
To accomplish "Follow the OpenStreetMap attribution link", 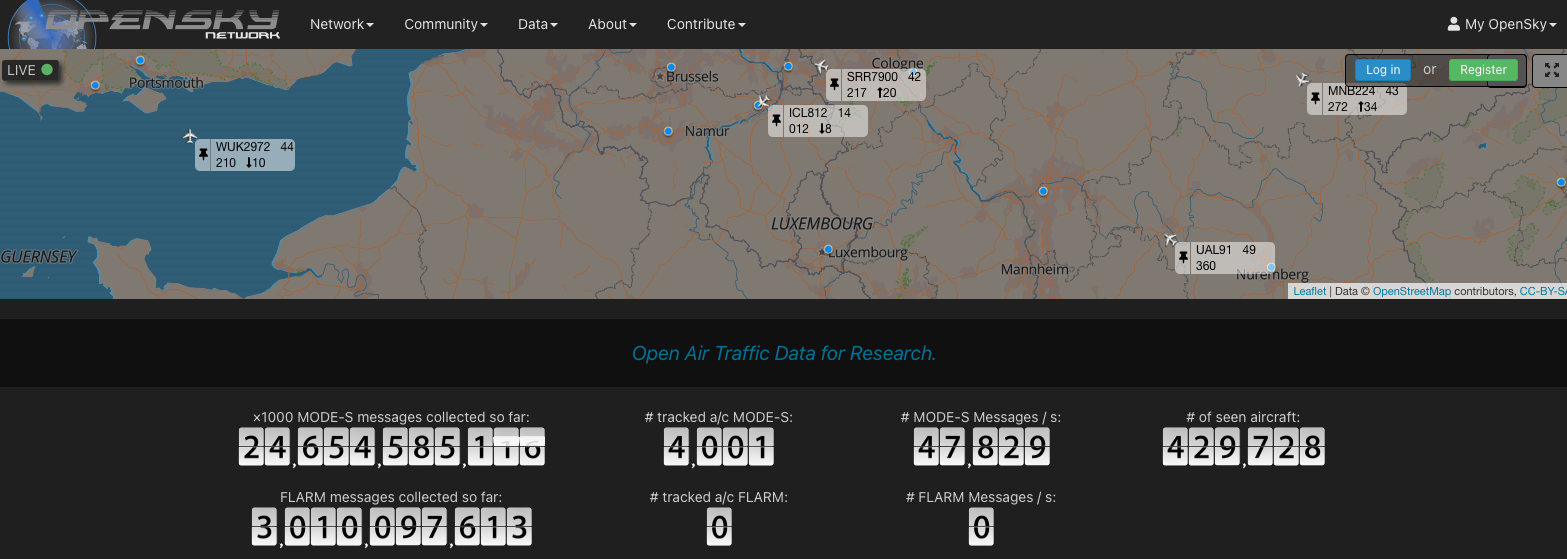I will 1411,291.
